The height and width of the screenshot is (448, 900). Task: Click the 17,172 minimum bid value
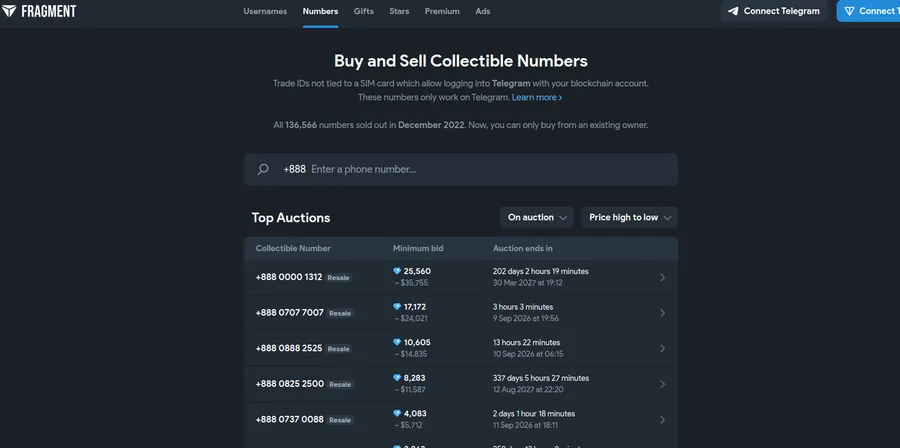pyautogui.click(x=415, y=307)
